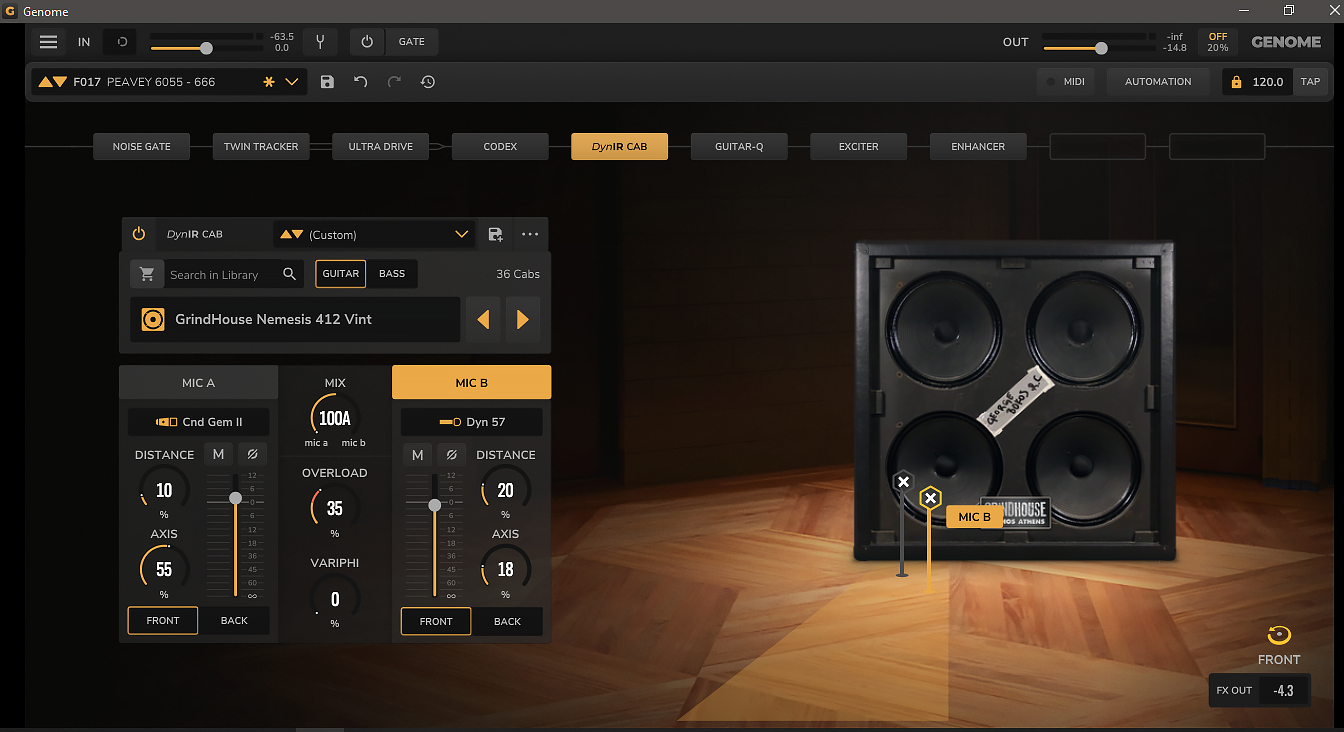Click the redo arrow icon
The width and height of the screenshot is (1344, 732).
[x=394, y=82]
